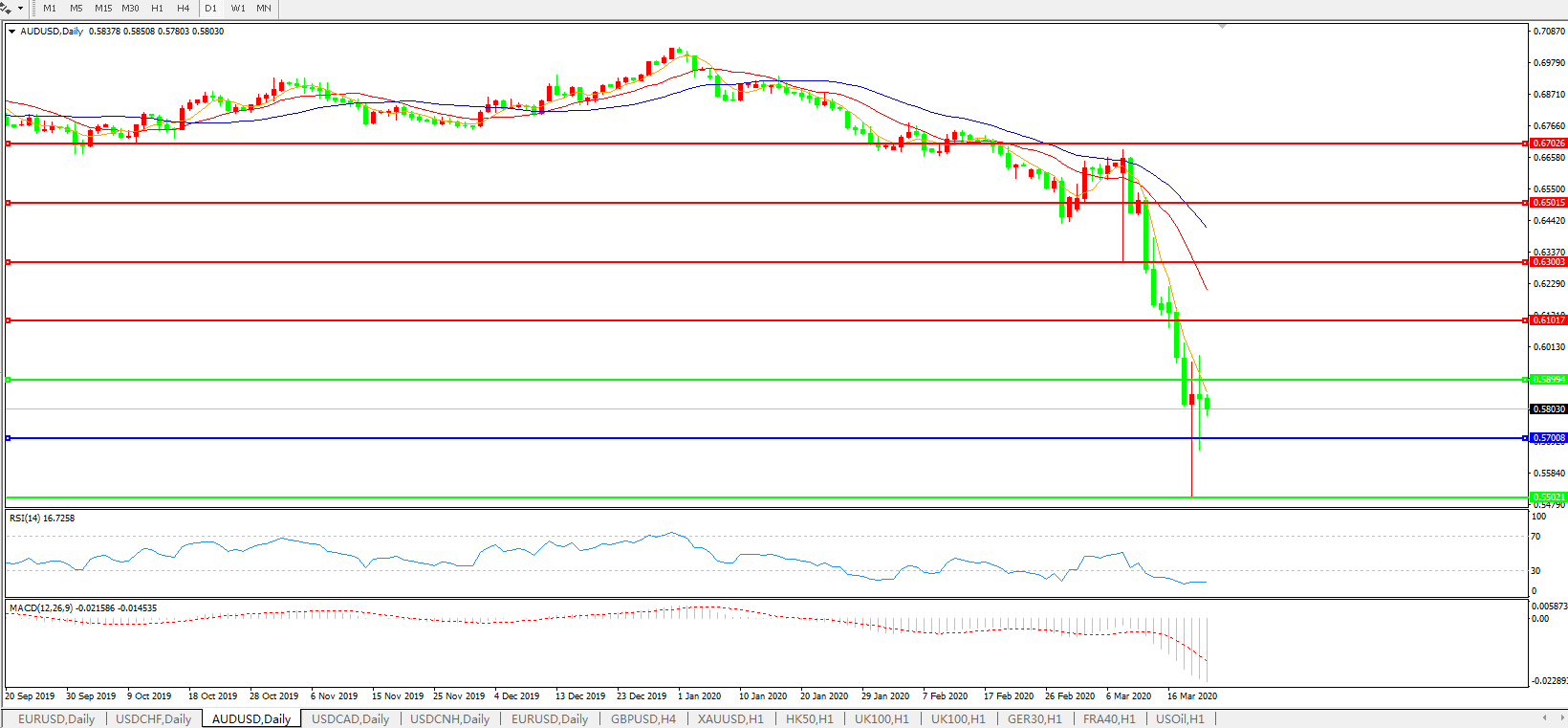Screen dimensions: 1568x728
Task: Enable the M15 timeframe button
Action: pyautogui.click(x=103, y=9)
